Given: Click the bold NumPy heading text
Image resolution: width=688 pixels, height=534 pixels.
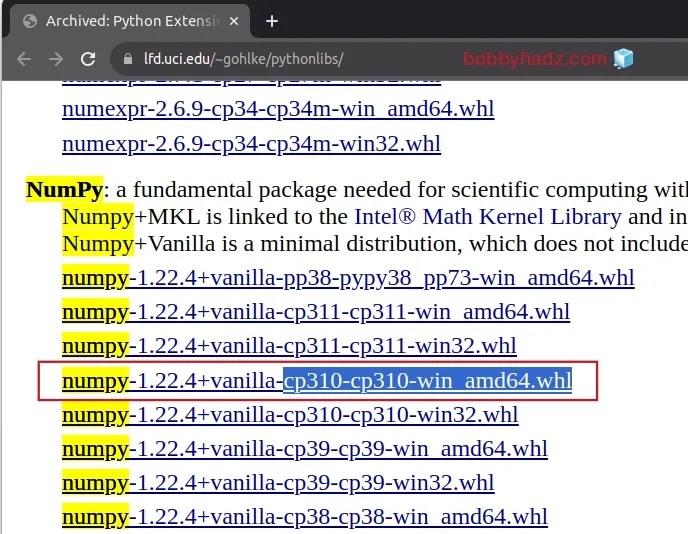Looking at the screenshot, I should click(x=64, y=190).
